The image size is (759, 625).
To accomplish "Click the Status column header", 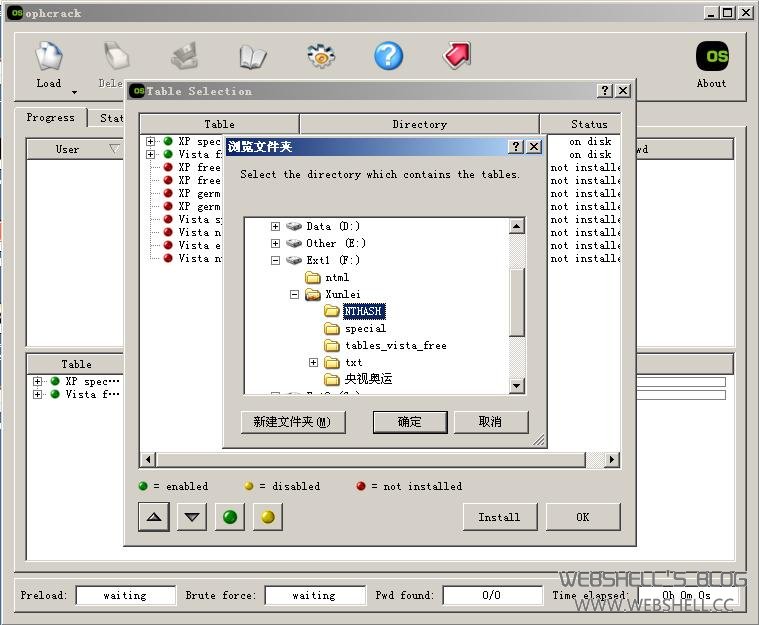I will point(580,124).
